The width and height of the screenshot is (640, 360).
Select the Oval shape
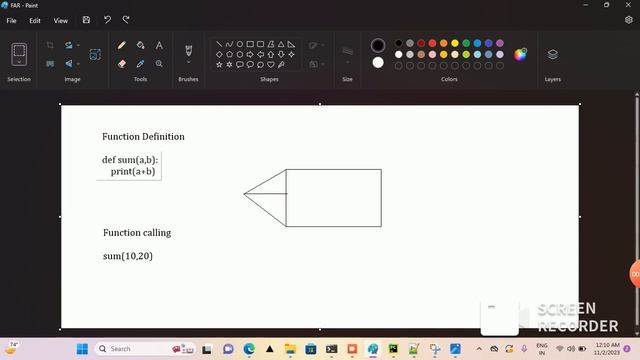[240, 44]
